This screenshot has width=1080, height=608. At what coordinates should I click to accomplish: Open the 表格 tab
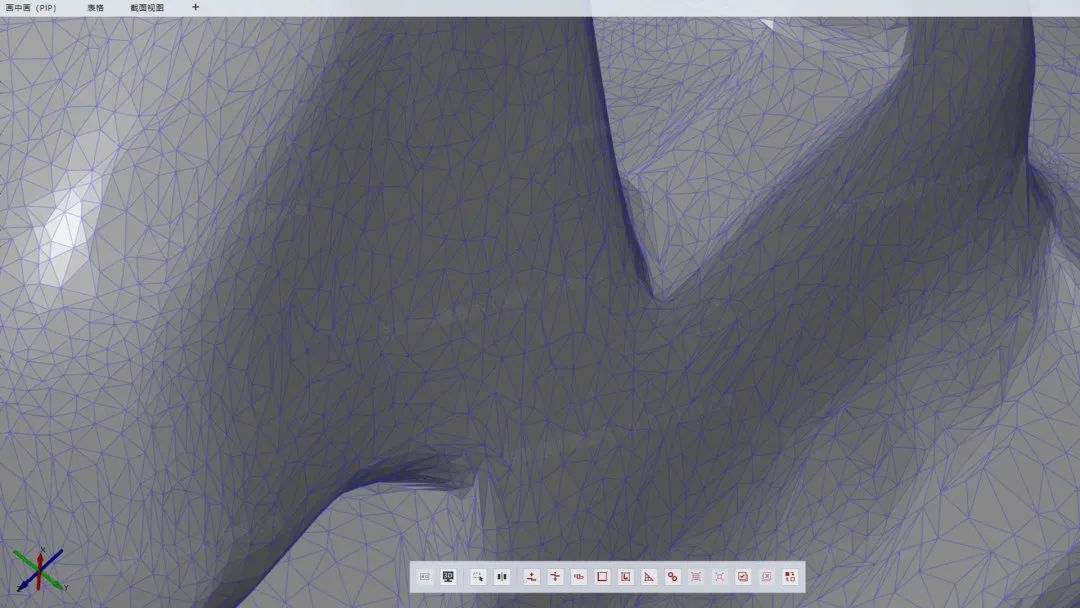pyautogui.click(x=95, y=8)
